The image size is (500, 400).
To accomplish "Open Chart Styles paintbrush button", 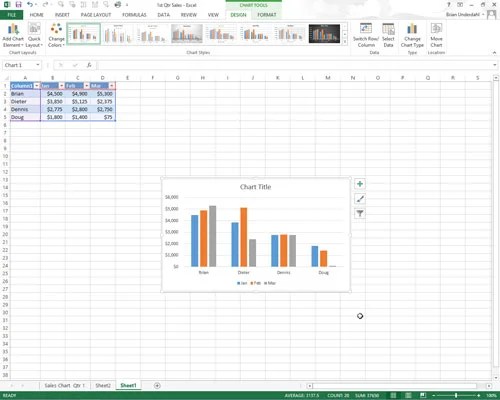I will (x=360, y=199).
